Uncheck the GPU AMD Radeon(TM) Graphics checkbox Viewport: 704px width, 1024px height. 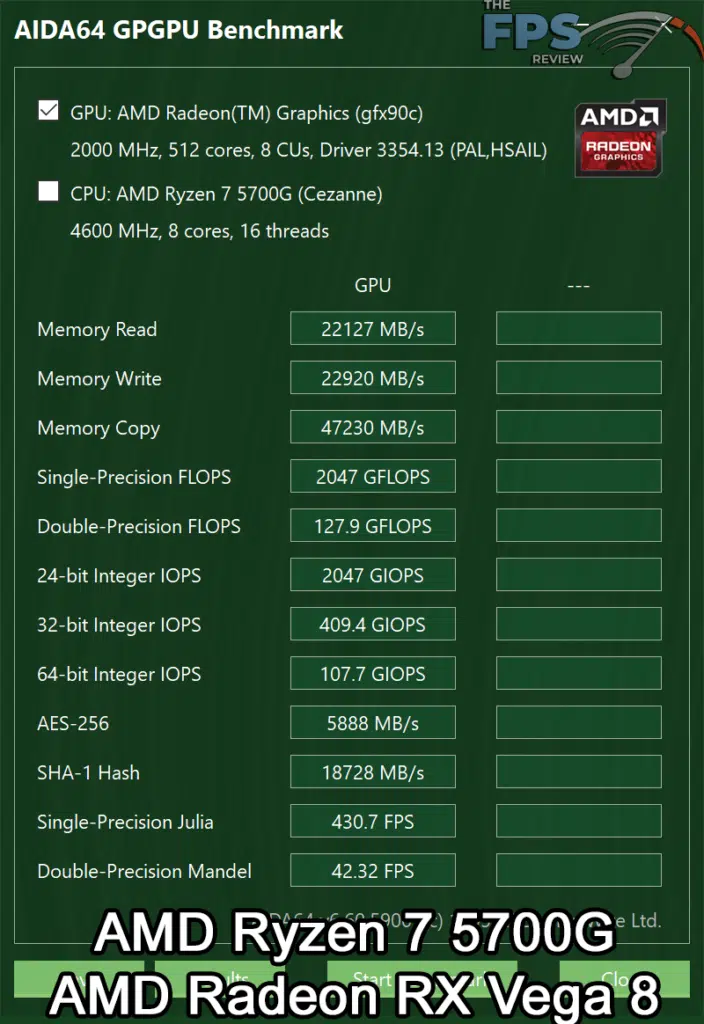(48, 110)
